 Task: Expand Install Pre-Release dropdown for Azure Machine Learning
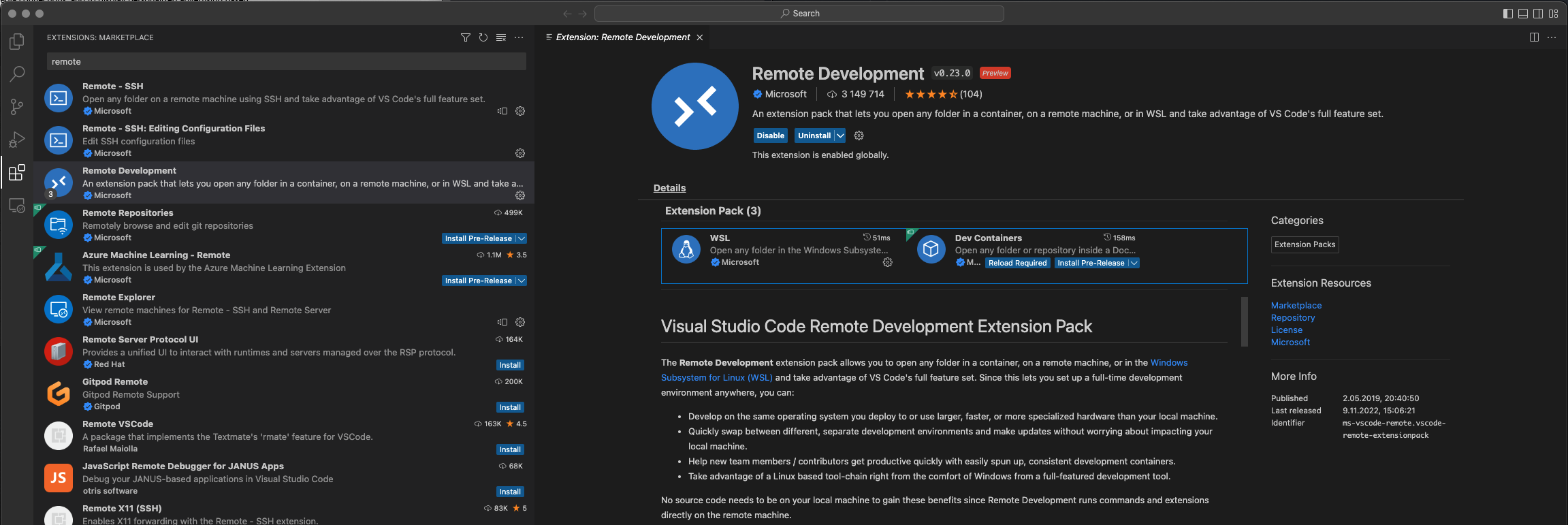521,281
